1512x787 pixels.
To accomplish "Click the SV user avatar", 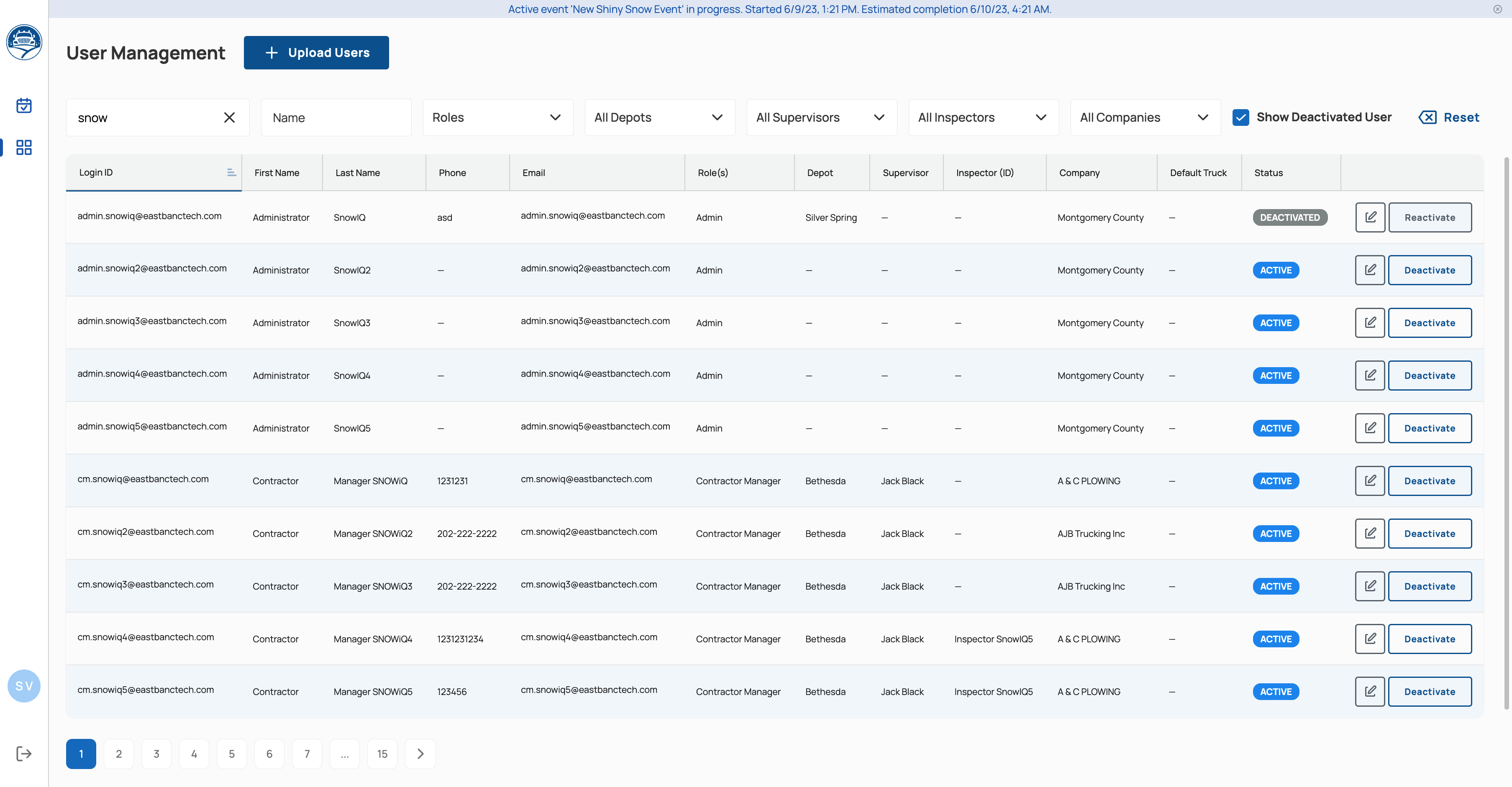I will coord(23,685).
